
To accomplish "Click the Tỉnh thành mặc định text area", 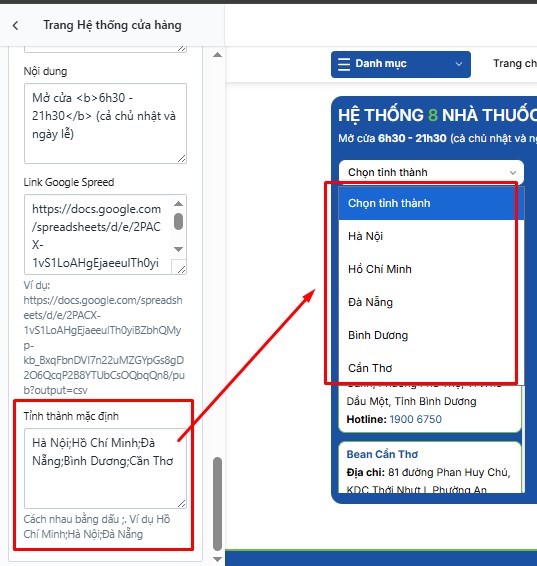I will pyautogui.click(x=105, y=469).
